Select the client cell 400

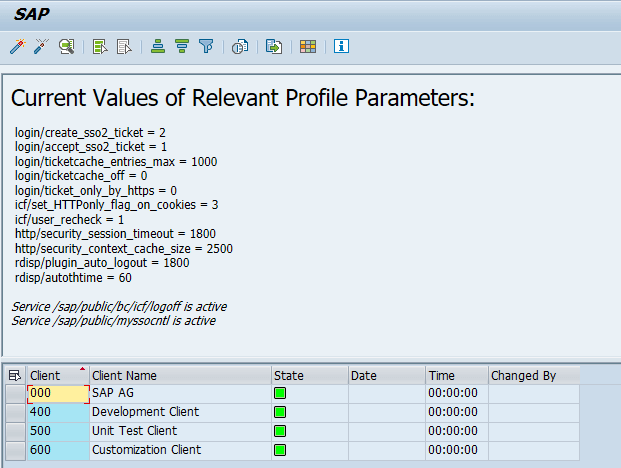pos(58,413)
